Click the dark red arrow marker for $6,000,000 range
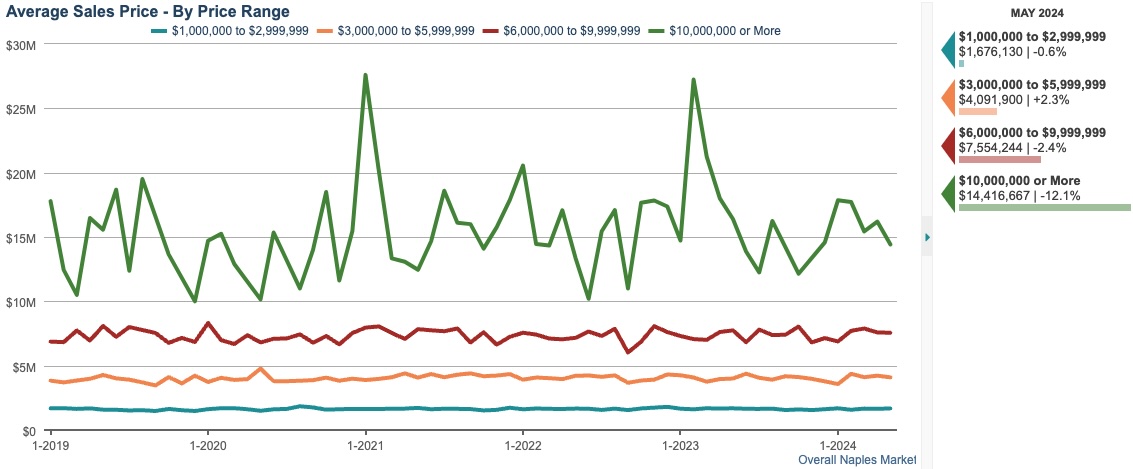The height and width of the screenshot is (469, 1133). 948,146
